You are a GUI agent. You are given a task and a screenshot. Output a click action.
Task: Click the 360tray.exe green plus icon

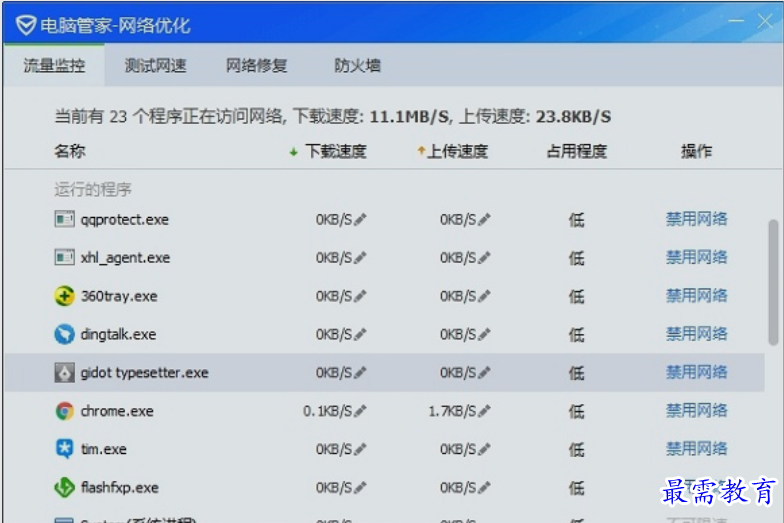pyautogui.click(x=64, y=296)
